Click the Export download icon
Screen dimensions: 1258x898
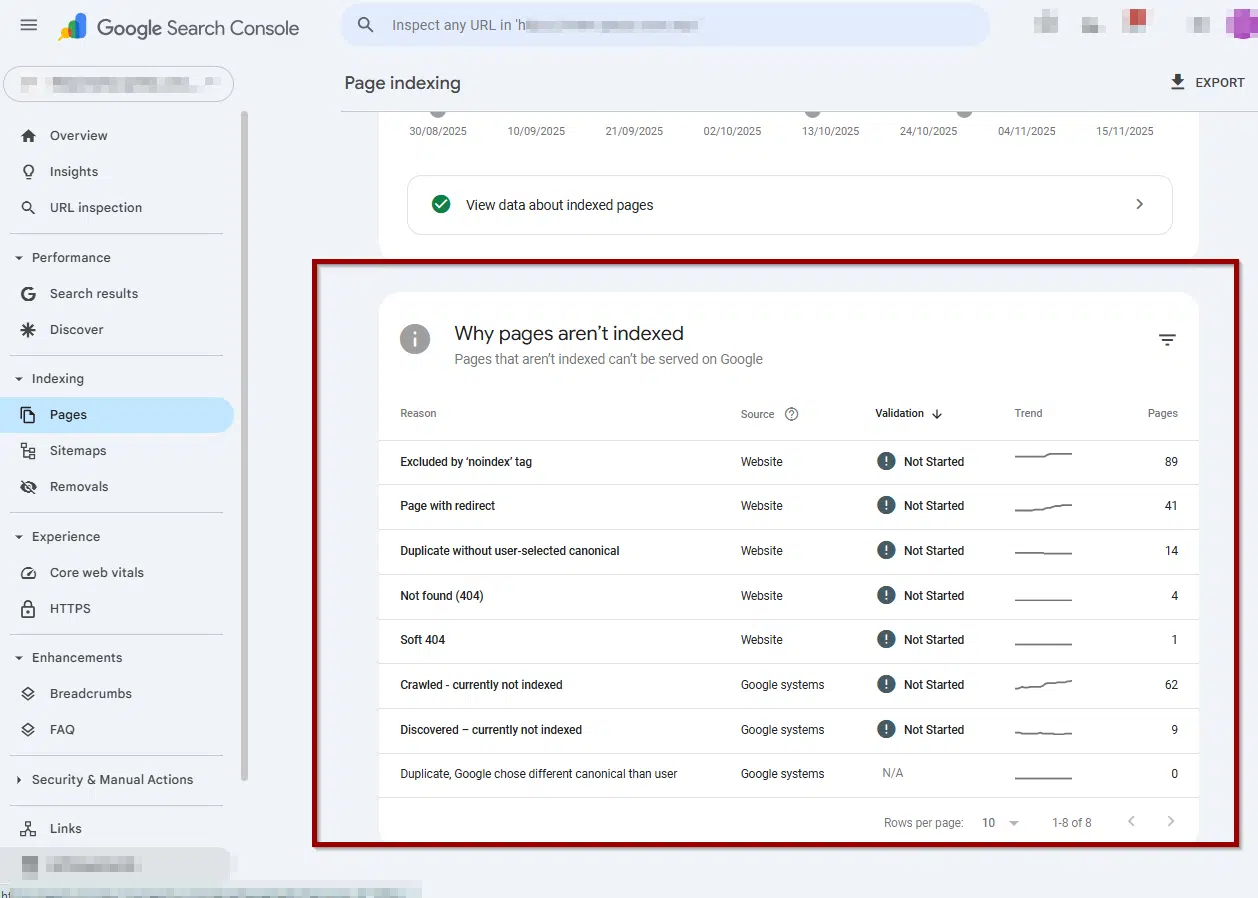pos(1178,82)
